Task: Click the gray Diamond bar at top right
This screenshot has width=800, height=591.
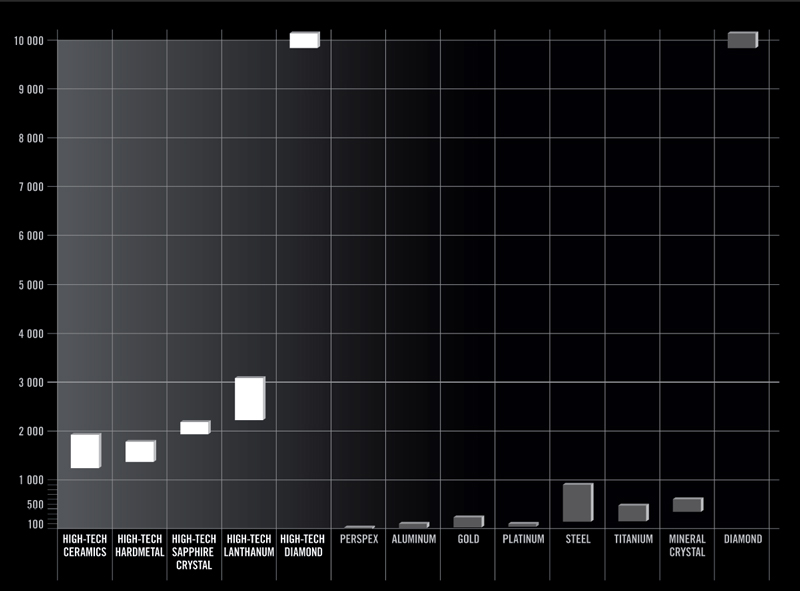Action: pyautogui.click(x=742, y=40)
